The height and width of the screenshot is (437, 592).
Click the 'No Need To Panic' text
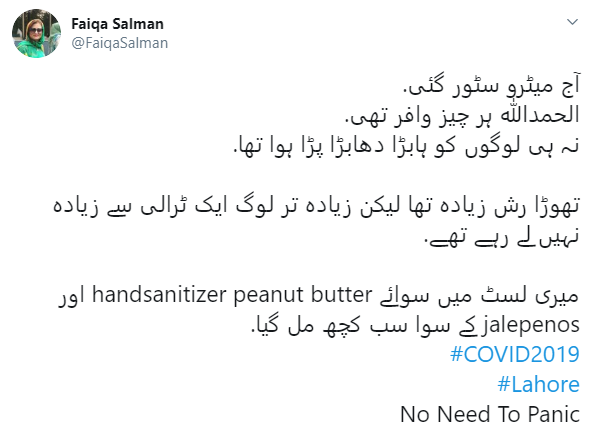[490, 414]
